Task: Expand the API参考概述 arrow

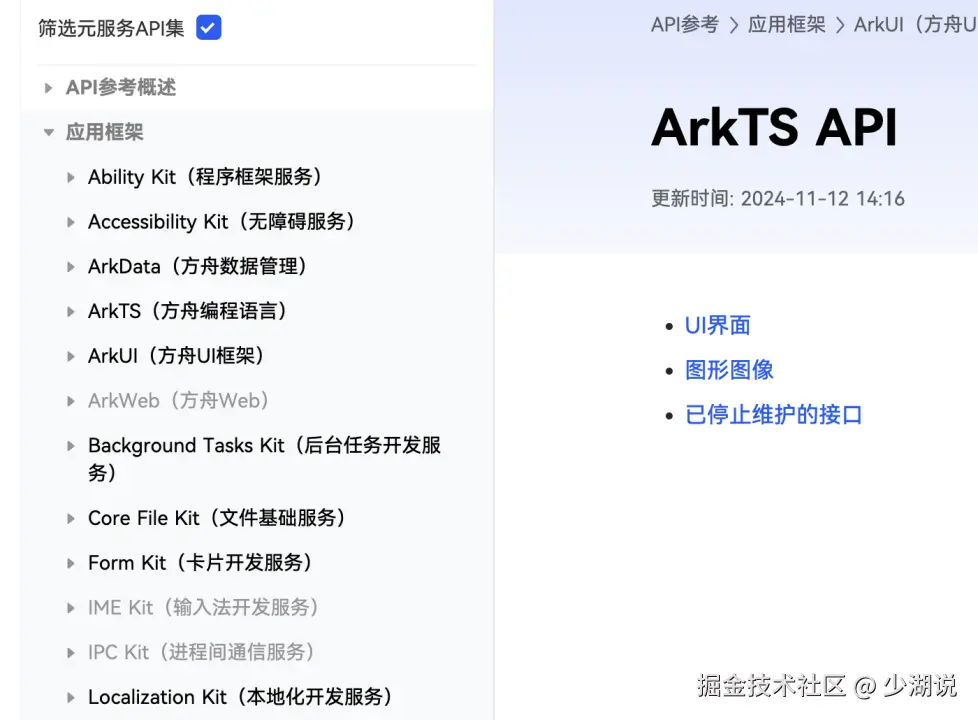Action: point(48,88)
